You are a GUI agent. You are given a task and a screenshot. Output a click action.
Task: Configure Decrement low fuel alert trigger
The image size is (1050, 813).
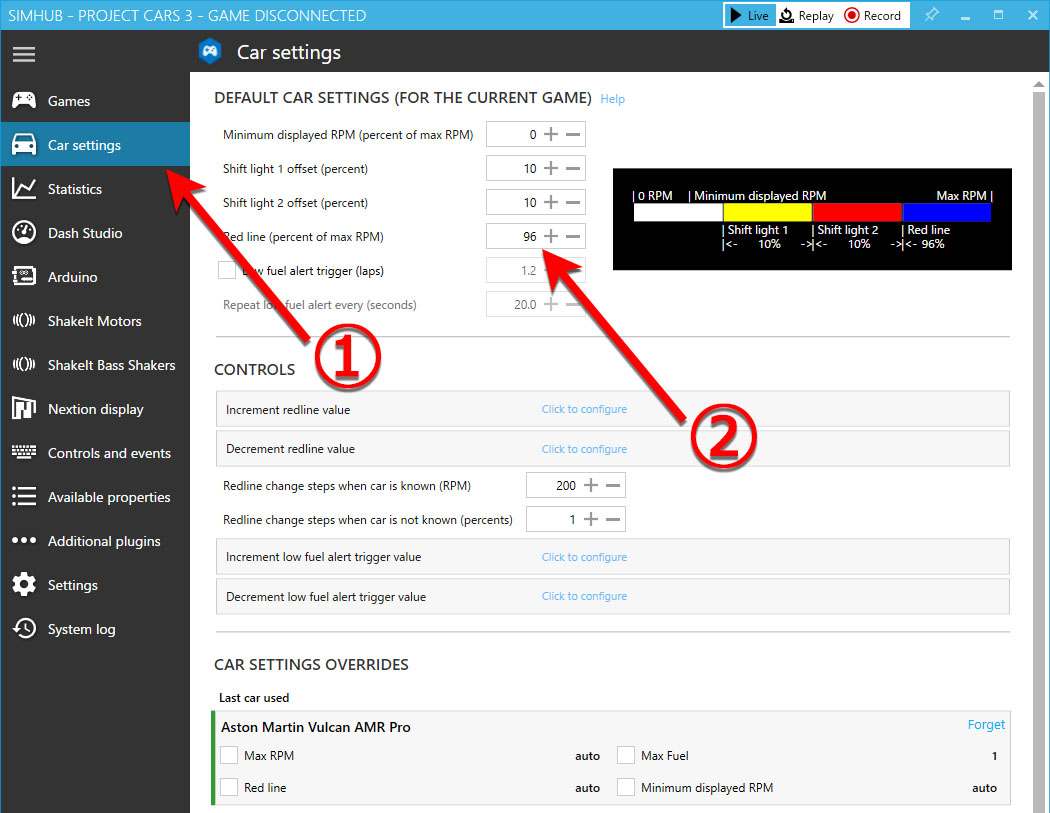click(x=584, y=596)
